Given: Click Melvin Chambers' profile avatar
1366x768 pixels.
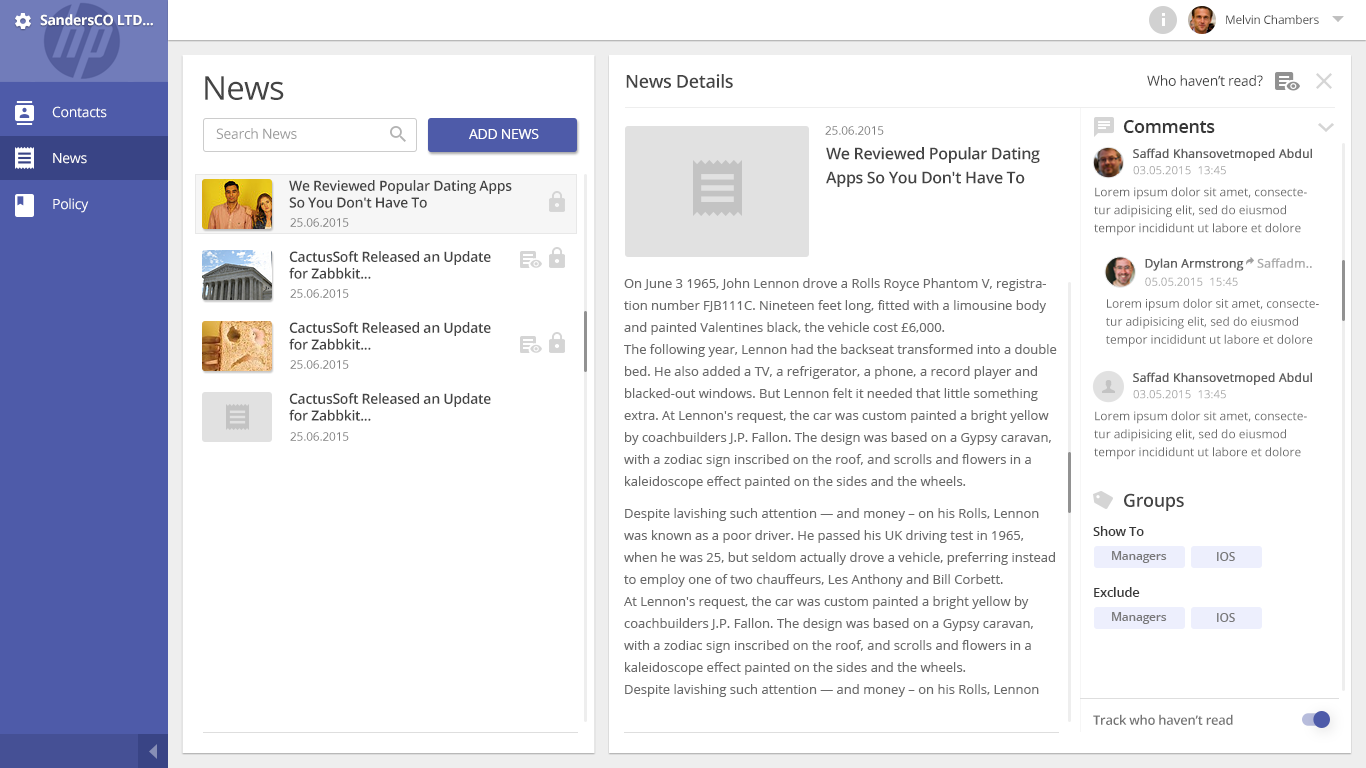Looking at the screenshot, I should point(1202,20).
